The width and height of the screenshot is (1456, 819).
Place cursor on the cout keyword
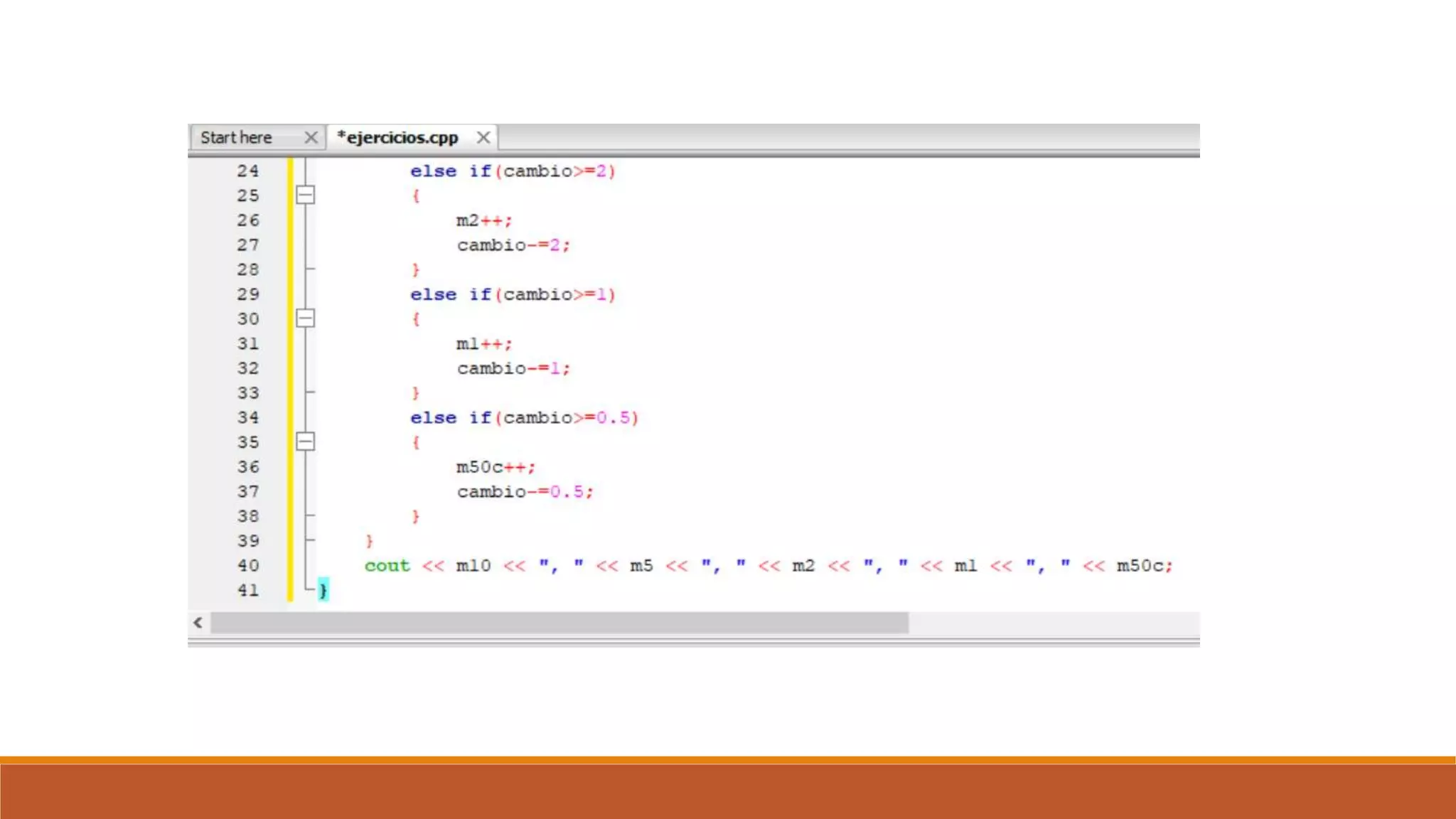tap(387, 565)
